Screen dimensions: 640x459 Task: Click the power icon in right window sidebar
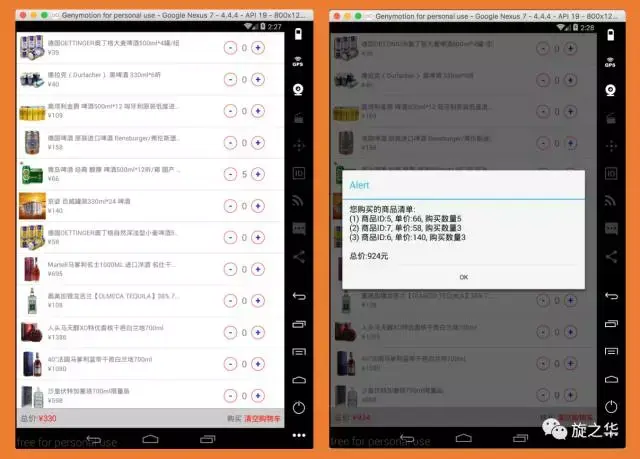click(611, 406)
